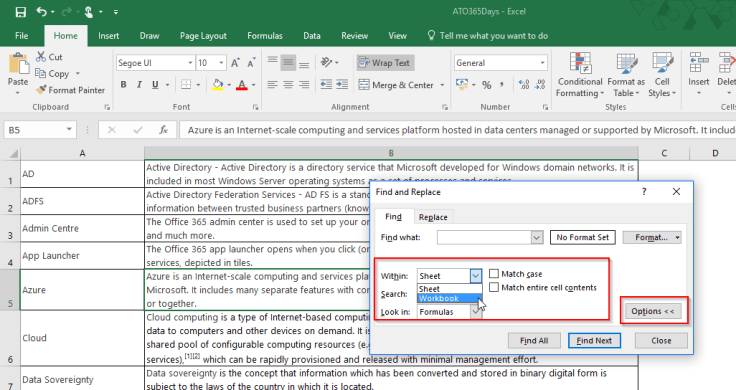The image size is (736, 390).
Task: Decrease font size with the small A icon
Action: coord(251,63)
